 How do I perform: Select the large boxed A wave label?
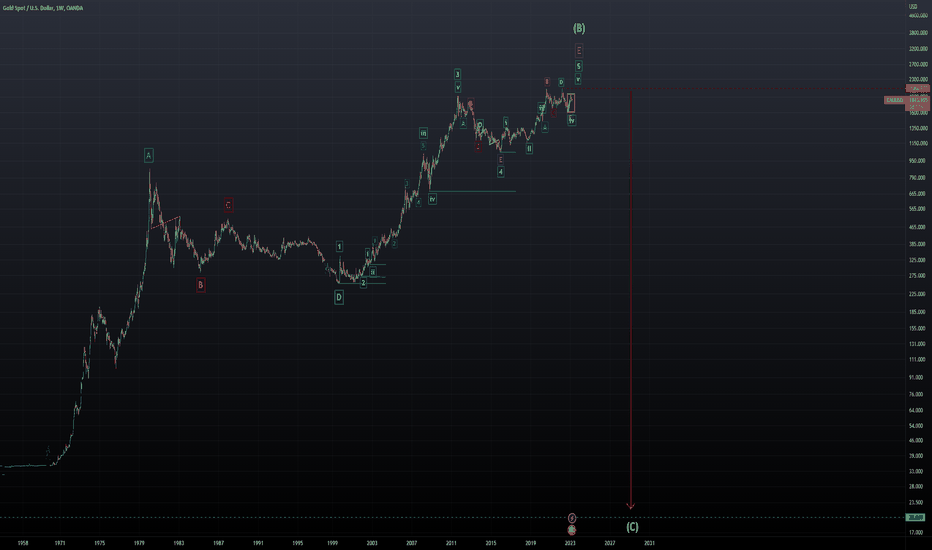149,156
